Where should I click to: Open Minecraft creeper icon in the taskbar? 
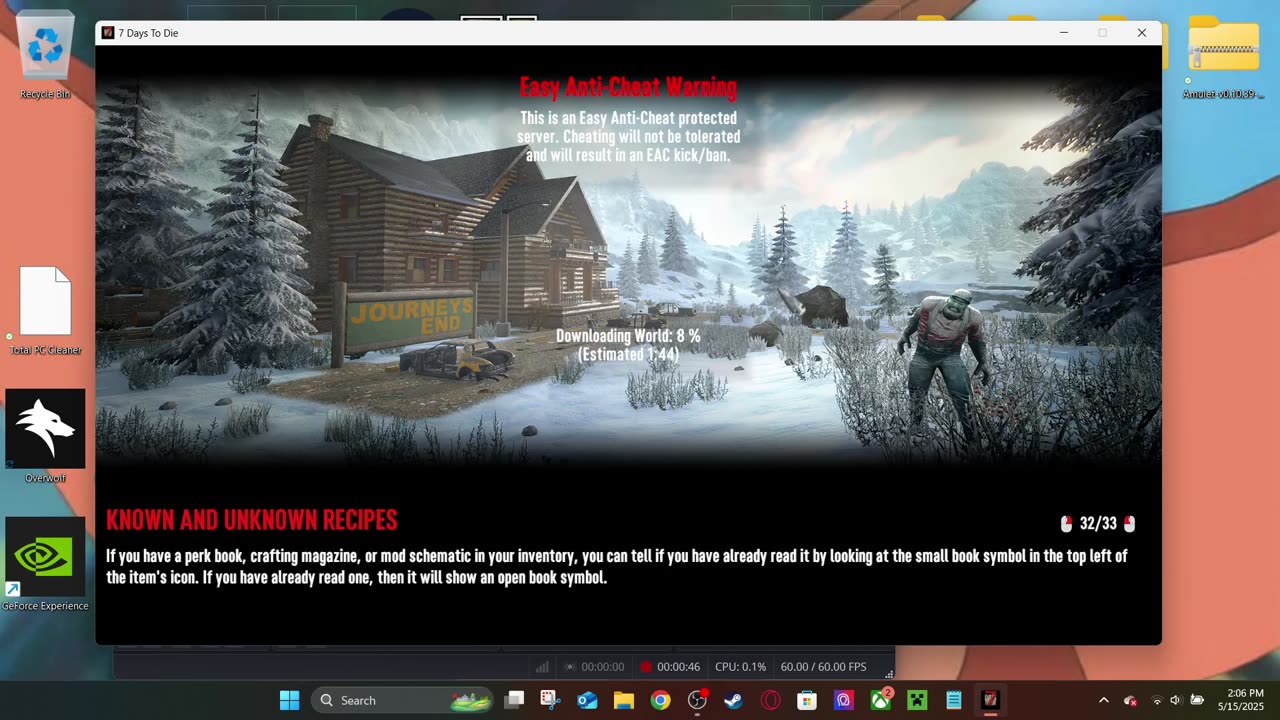[917, 700]
